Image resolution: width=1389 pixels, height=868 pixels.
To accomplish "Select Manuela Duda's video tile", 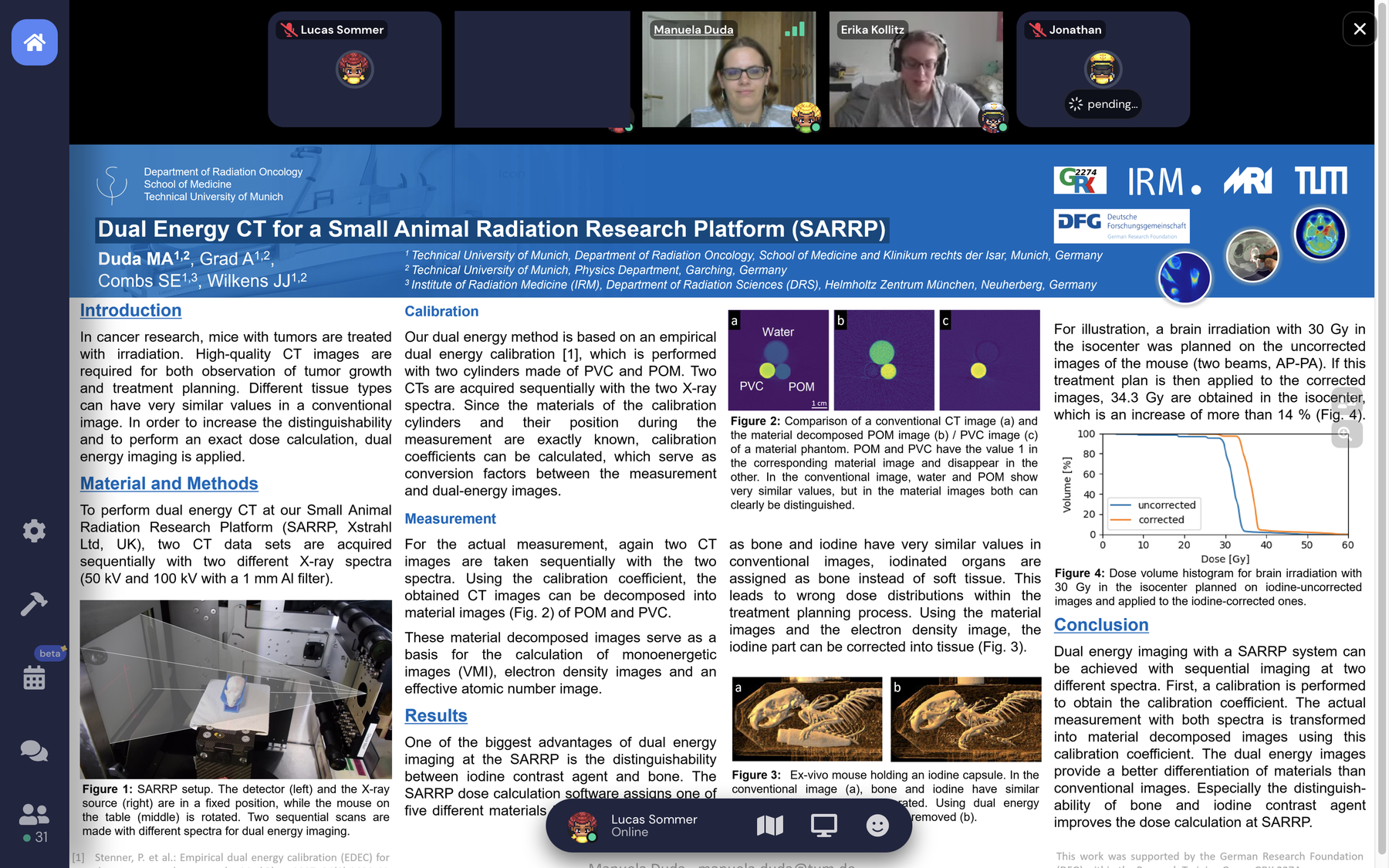I will pyautogui.click(x=728, y=69).
